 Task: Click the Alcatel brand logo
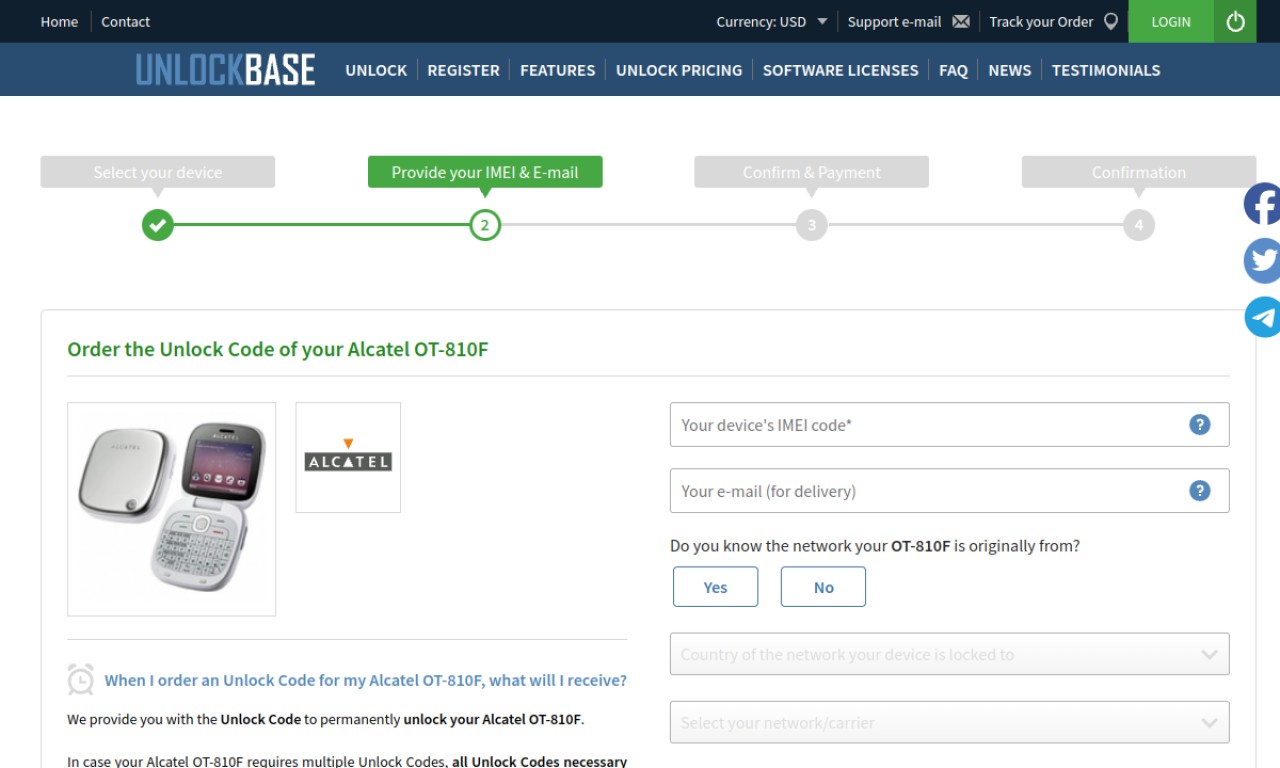click(348, 457)
